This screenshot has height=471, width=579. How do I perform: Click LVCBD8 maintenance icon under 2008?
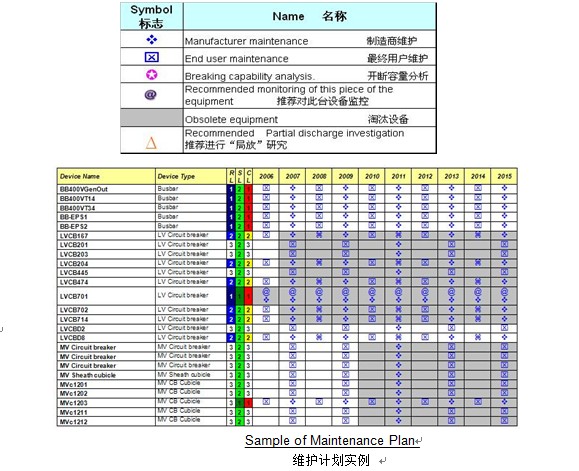click(x=319, y=337)
